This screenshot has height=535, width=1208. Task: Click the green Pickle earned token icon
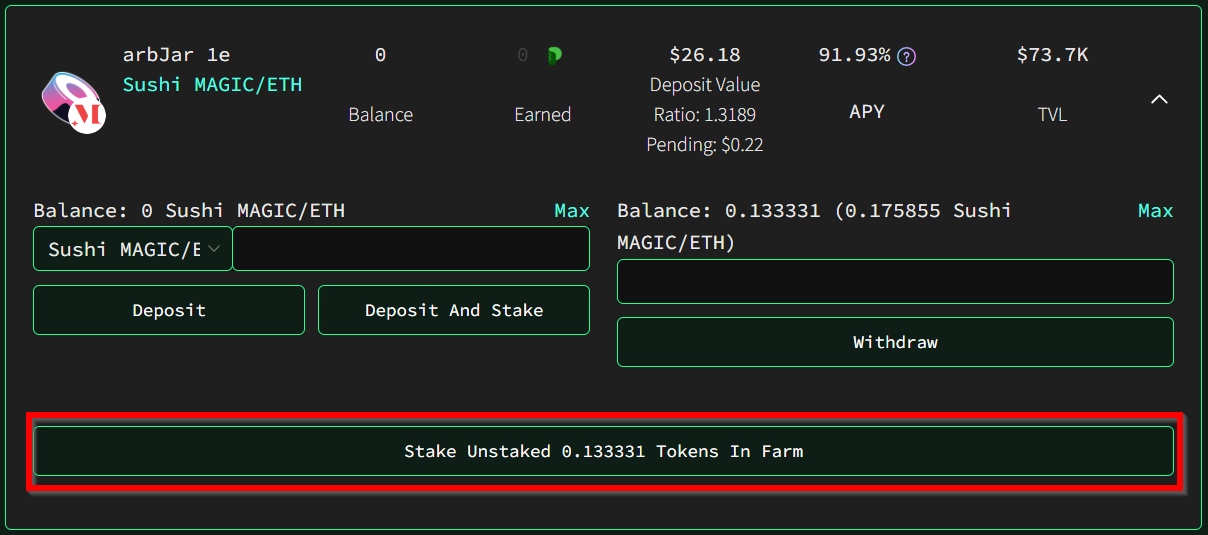coord(554,56)
